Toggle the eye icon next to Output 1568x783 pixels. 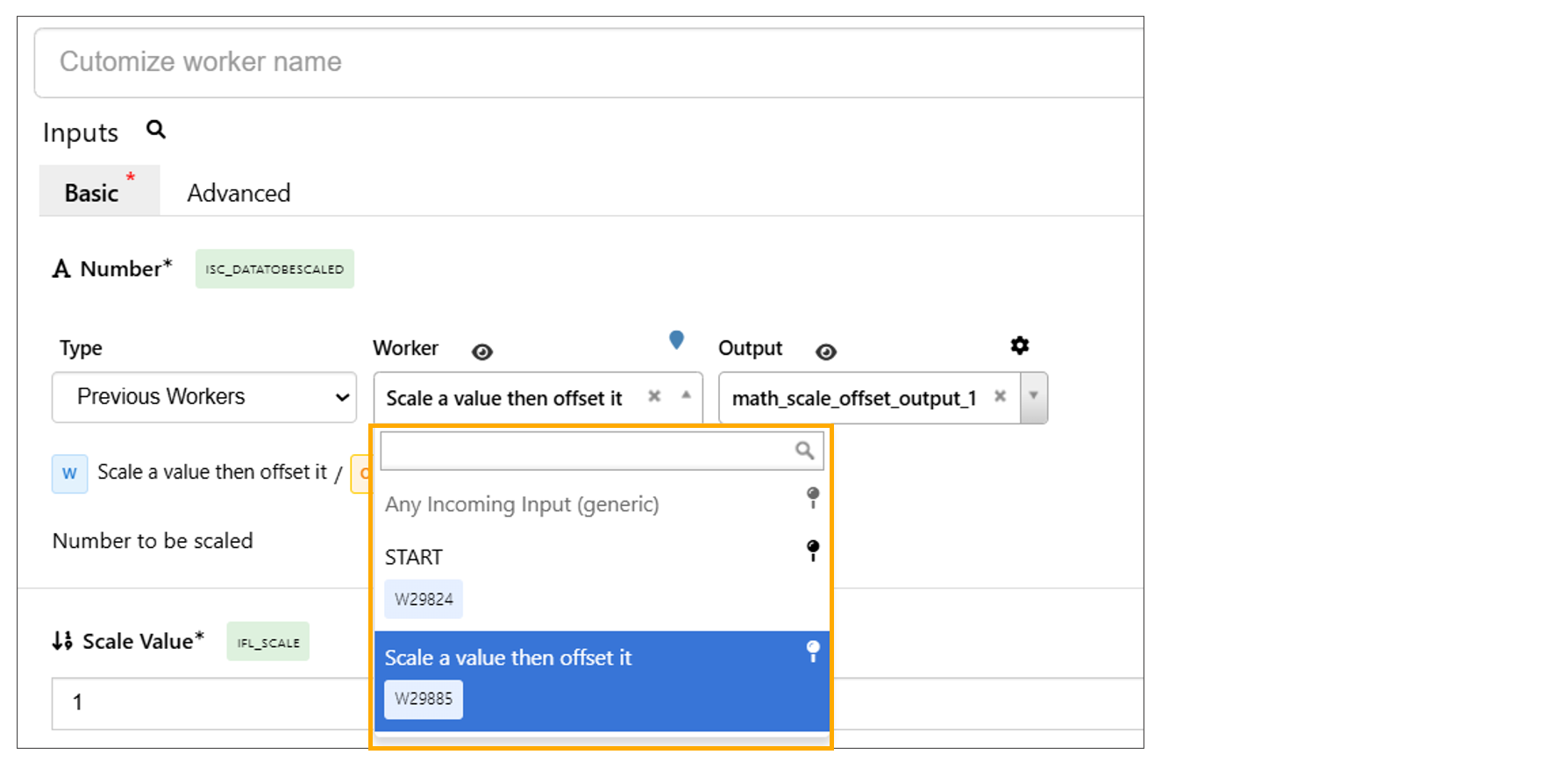point(825,352)
